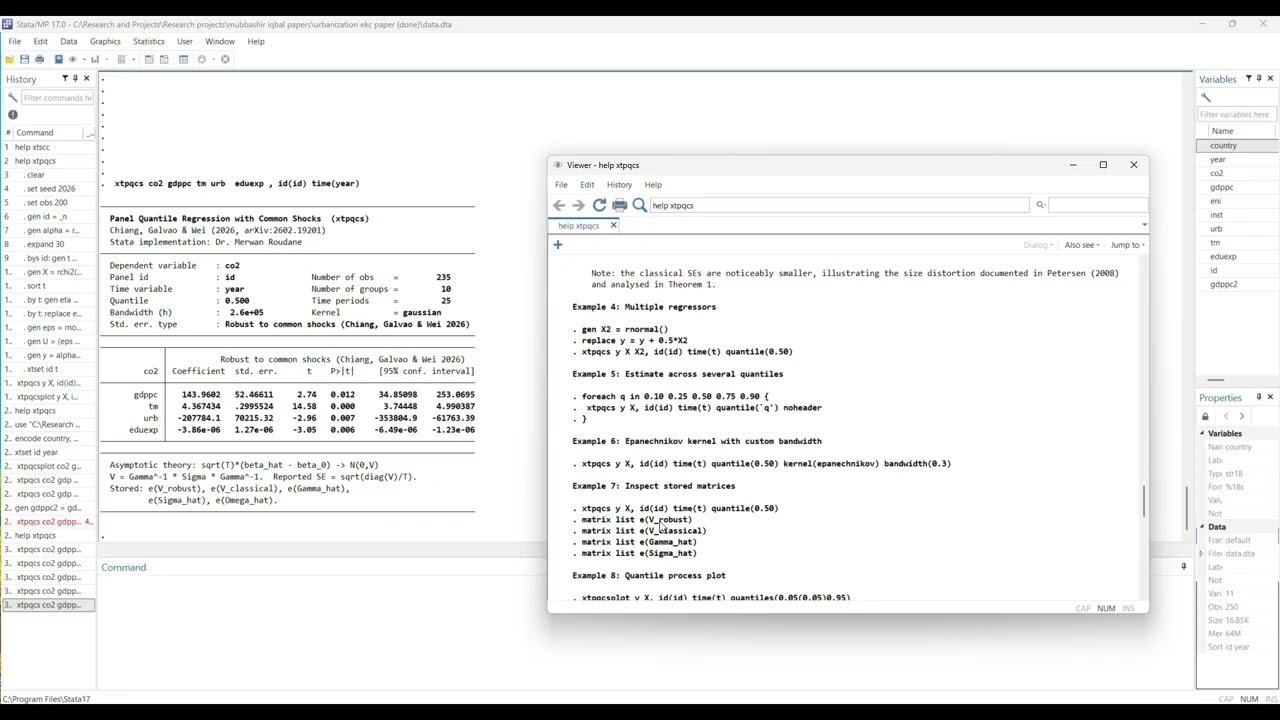Open the Viewer tab list dropdown arrow
Image resolution: width=1280 pixels, height=720 pixels.
[x=1144, y=226]
